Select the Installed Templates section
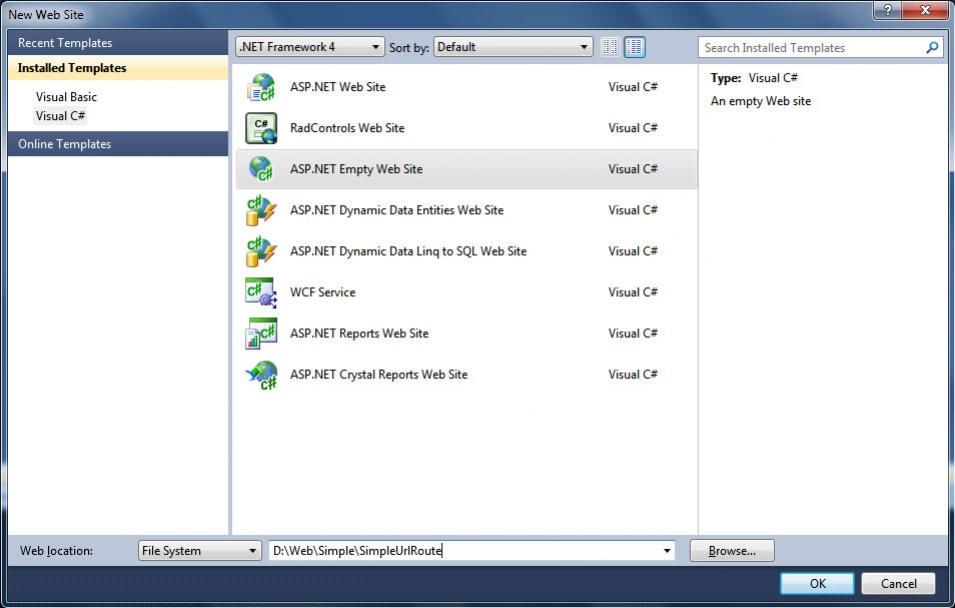This screenshot has height=608, width=955. coord(118,68)
